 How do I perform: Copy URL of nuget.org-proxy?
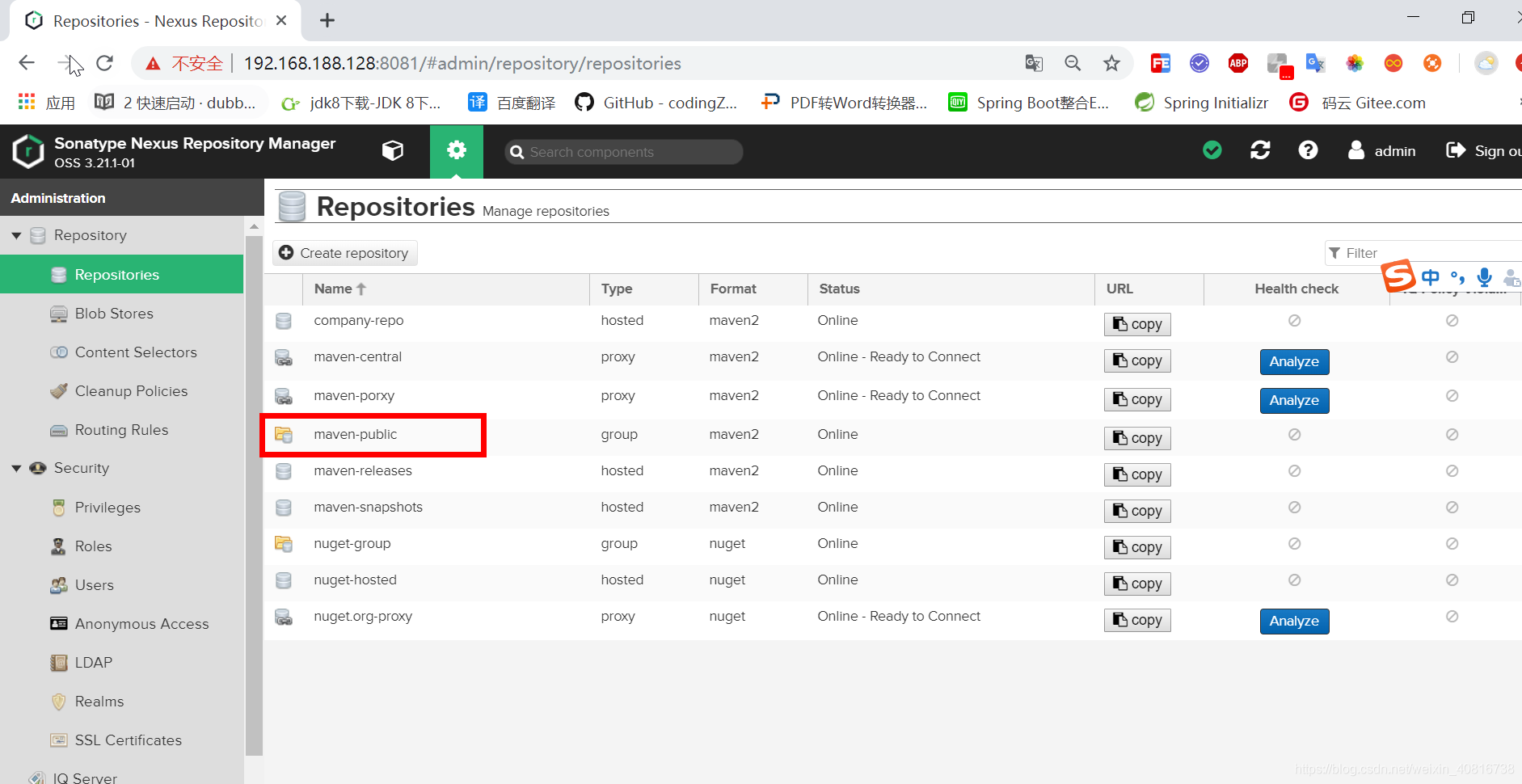pos(1137,620)
